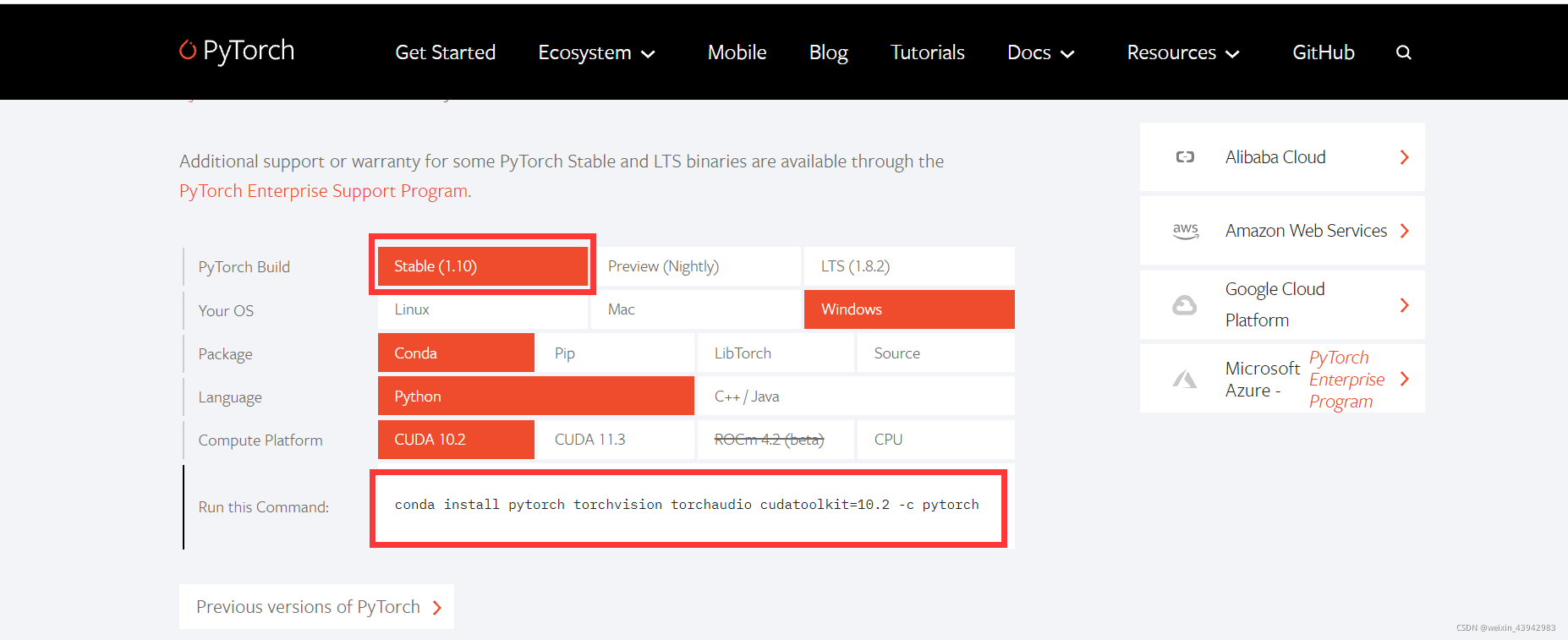Open Previous versions of PyTorch

pos(316,607)
